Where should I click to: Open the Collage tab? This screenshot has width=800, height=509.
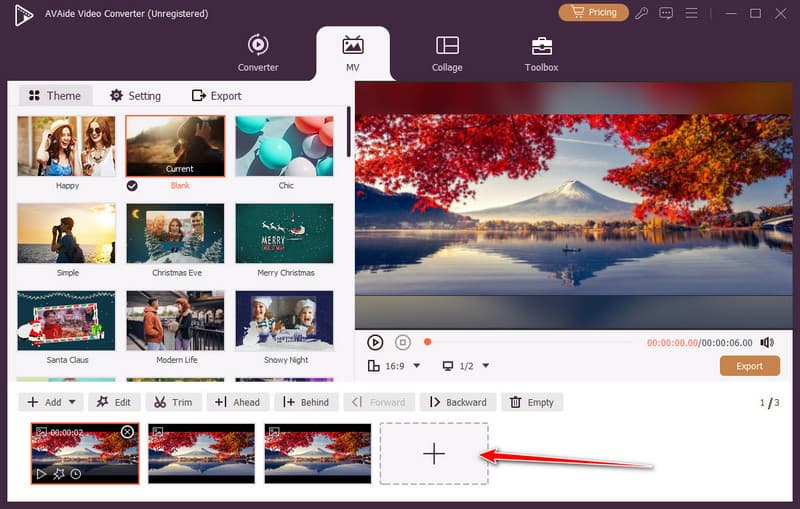pos(447,53)
